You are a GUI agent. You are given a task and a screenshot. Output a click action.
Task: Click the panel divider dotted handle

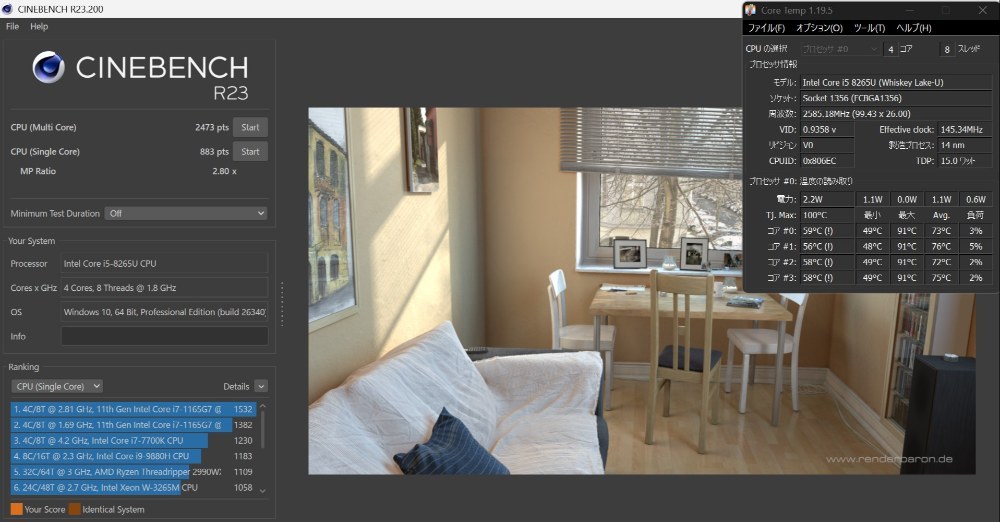(282, 304)
